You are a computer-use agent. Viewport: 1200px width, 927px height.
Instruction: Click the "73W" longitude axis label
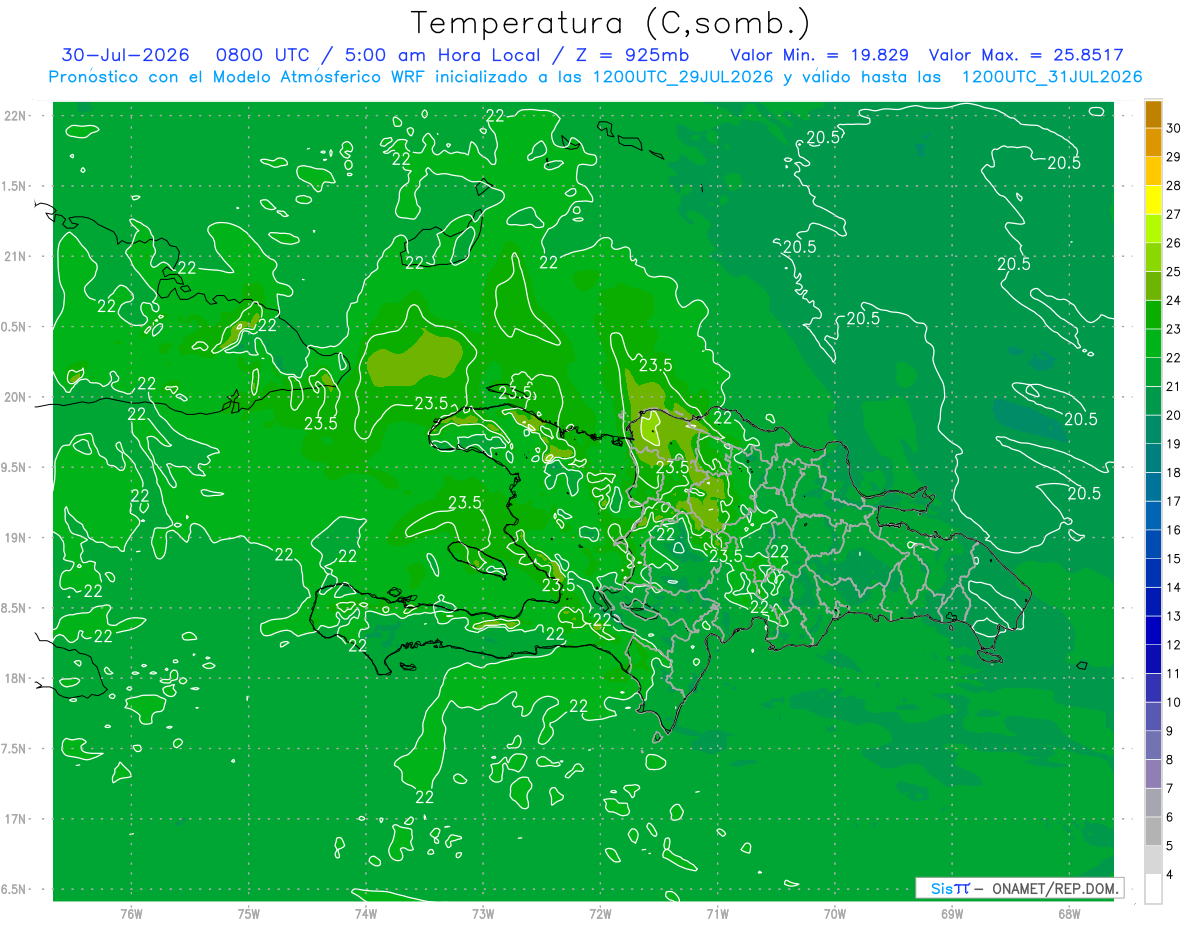[483, 914]
